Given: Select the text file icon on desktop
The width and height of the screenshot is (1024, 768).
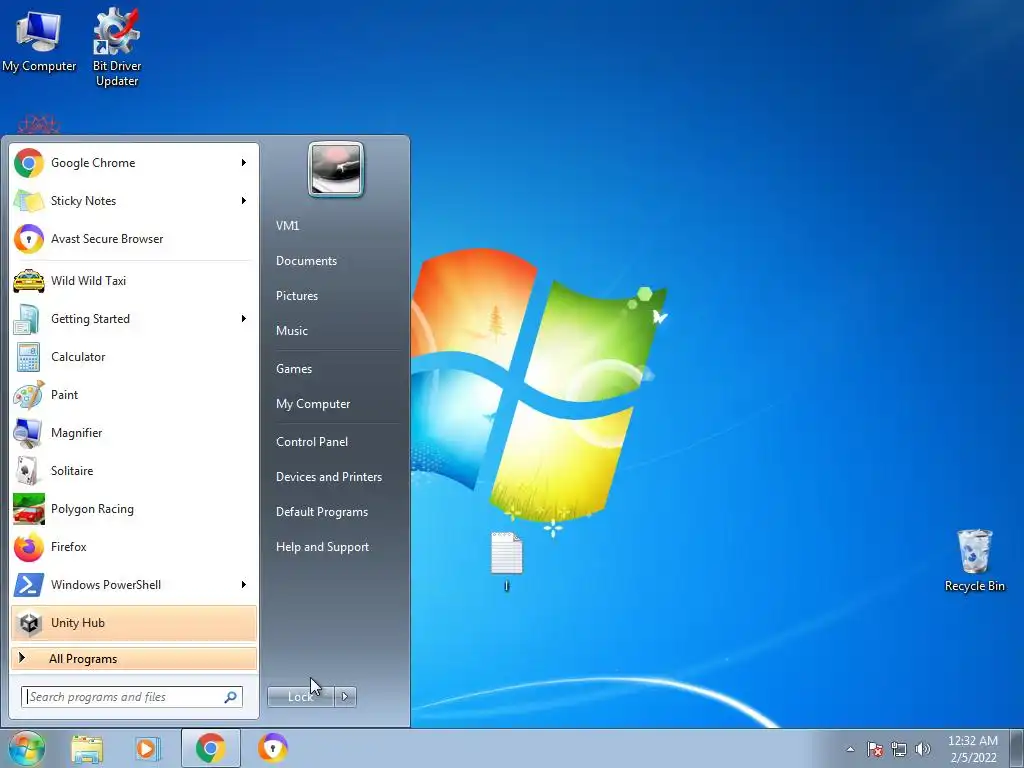Looking at the screenshot, I should [507, 560].
